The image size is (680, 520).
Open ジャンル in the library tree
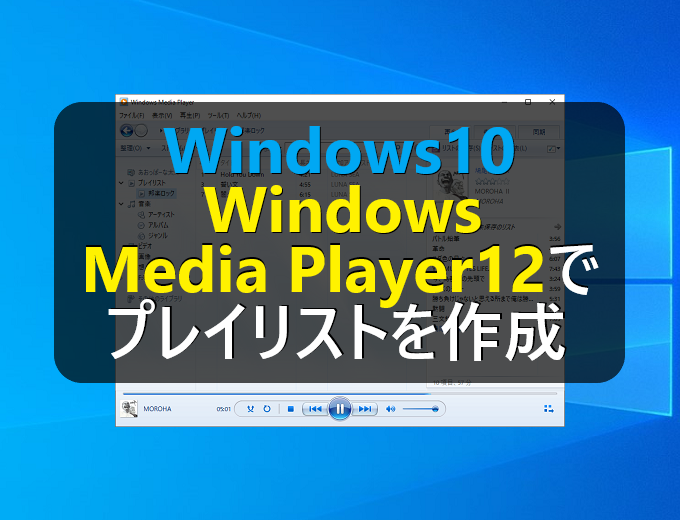tap(157, 235)
